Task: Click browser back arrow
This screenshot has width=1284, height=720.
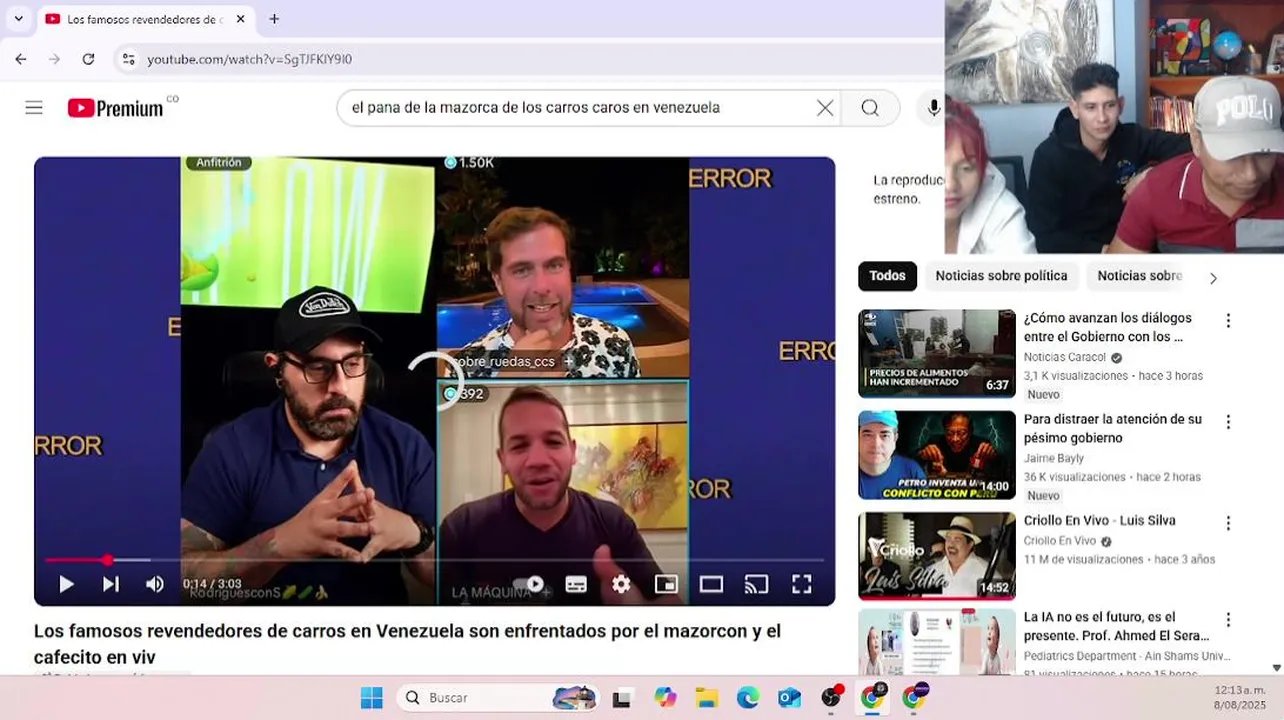Action: click(x=21, y=59)
